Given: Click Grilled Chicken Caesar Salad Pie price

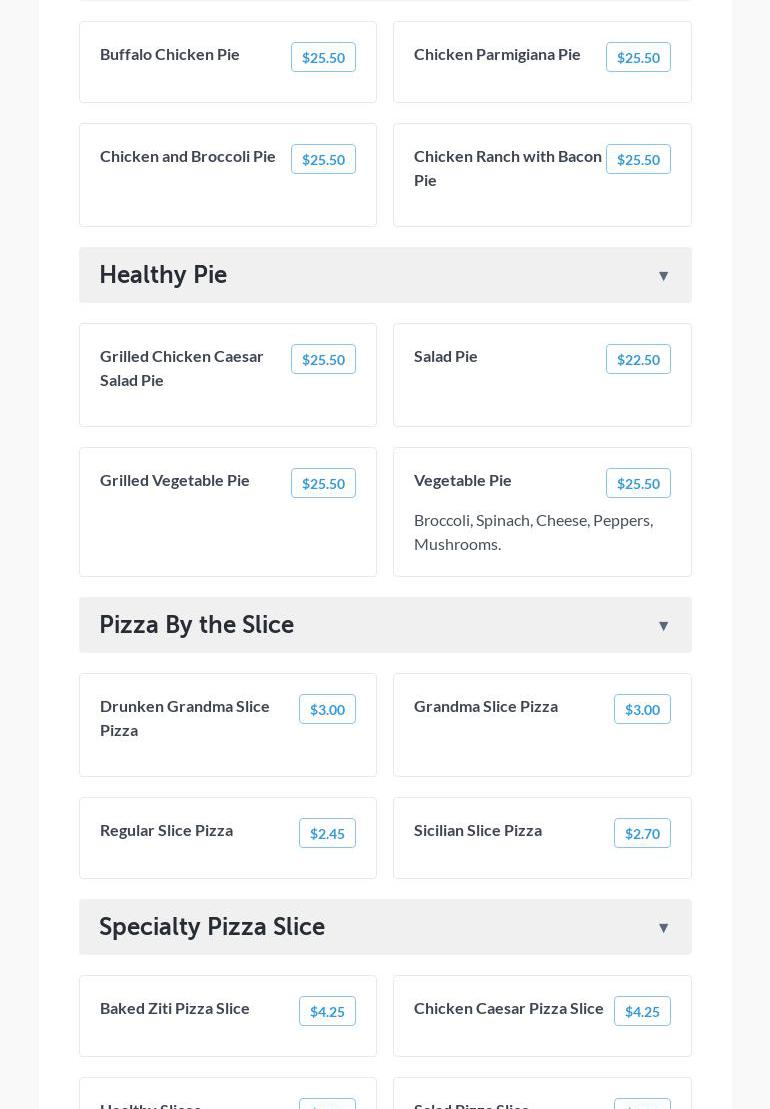Looking at the screenshot, I should coord(323,360).
